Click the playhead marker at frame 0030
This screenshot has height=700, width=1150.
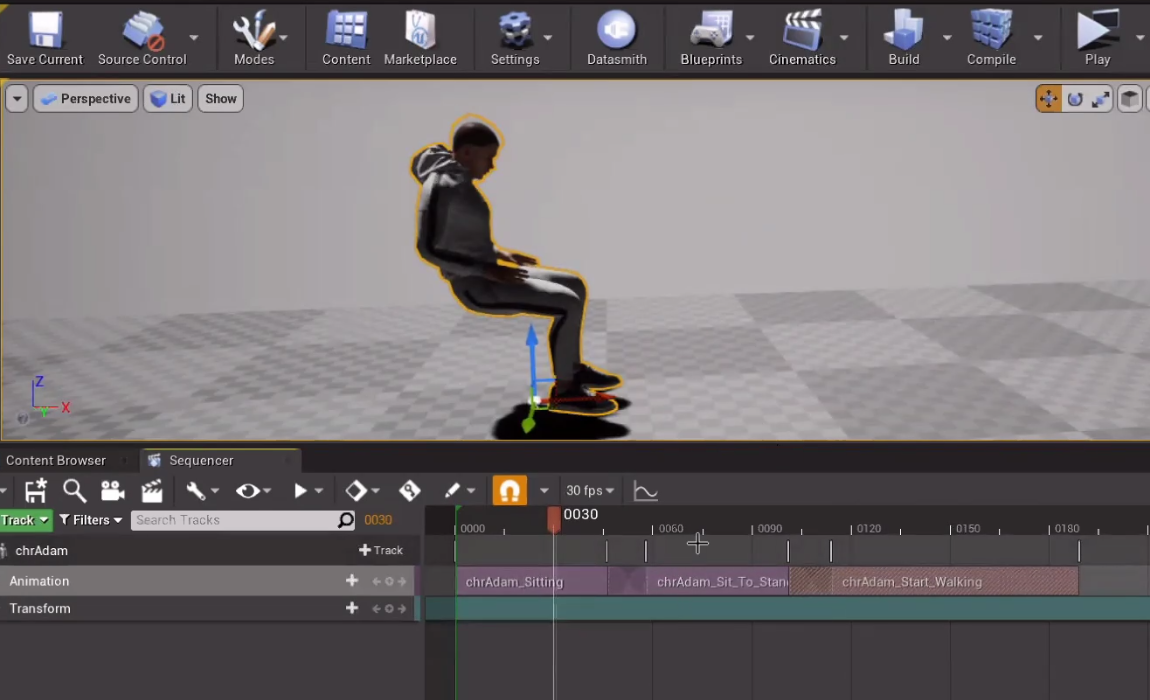pos(556,516)
